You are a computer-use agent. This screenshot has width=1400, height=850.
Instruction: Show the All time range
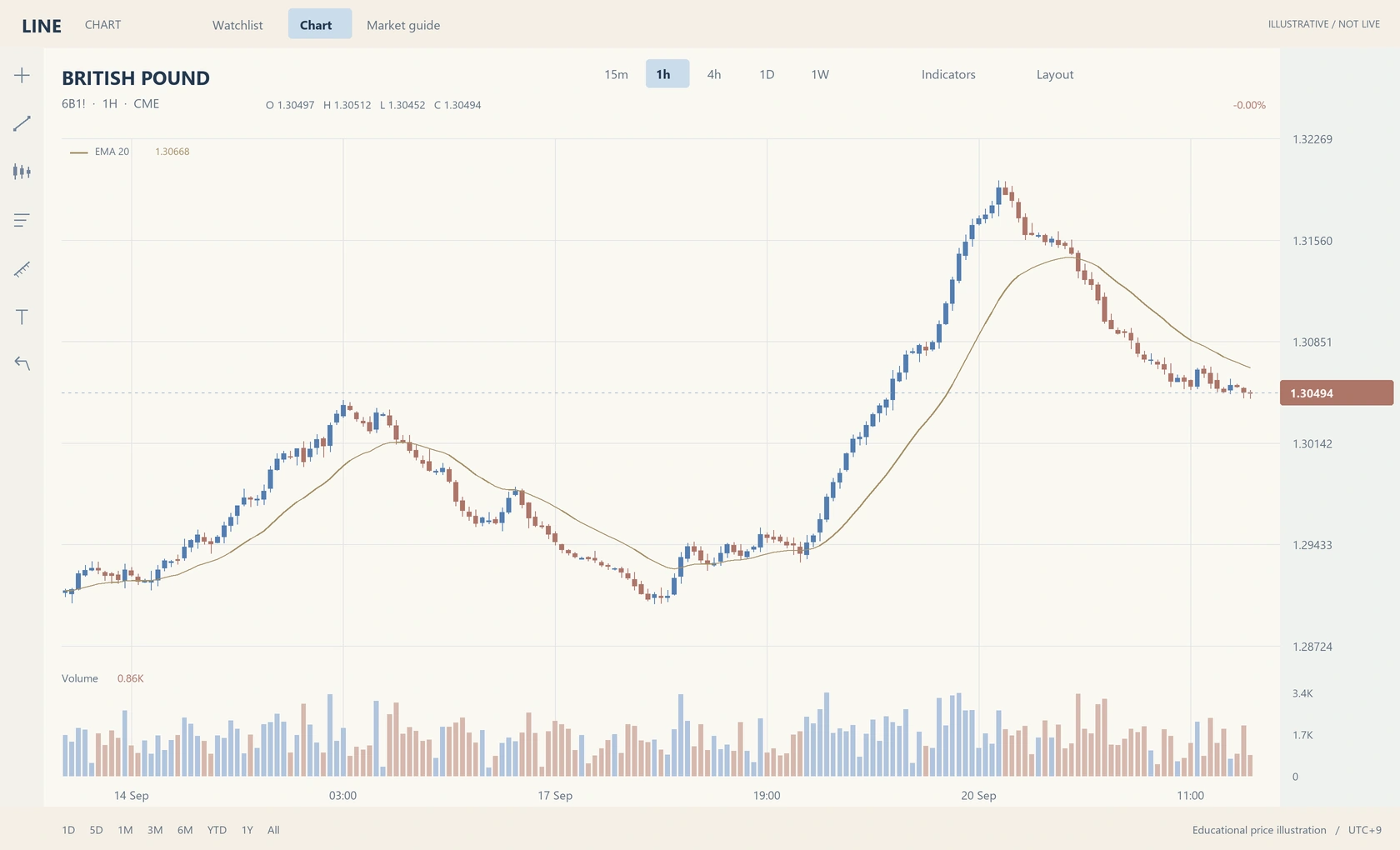click(x=273, y=830)
